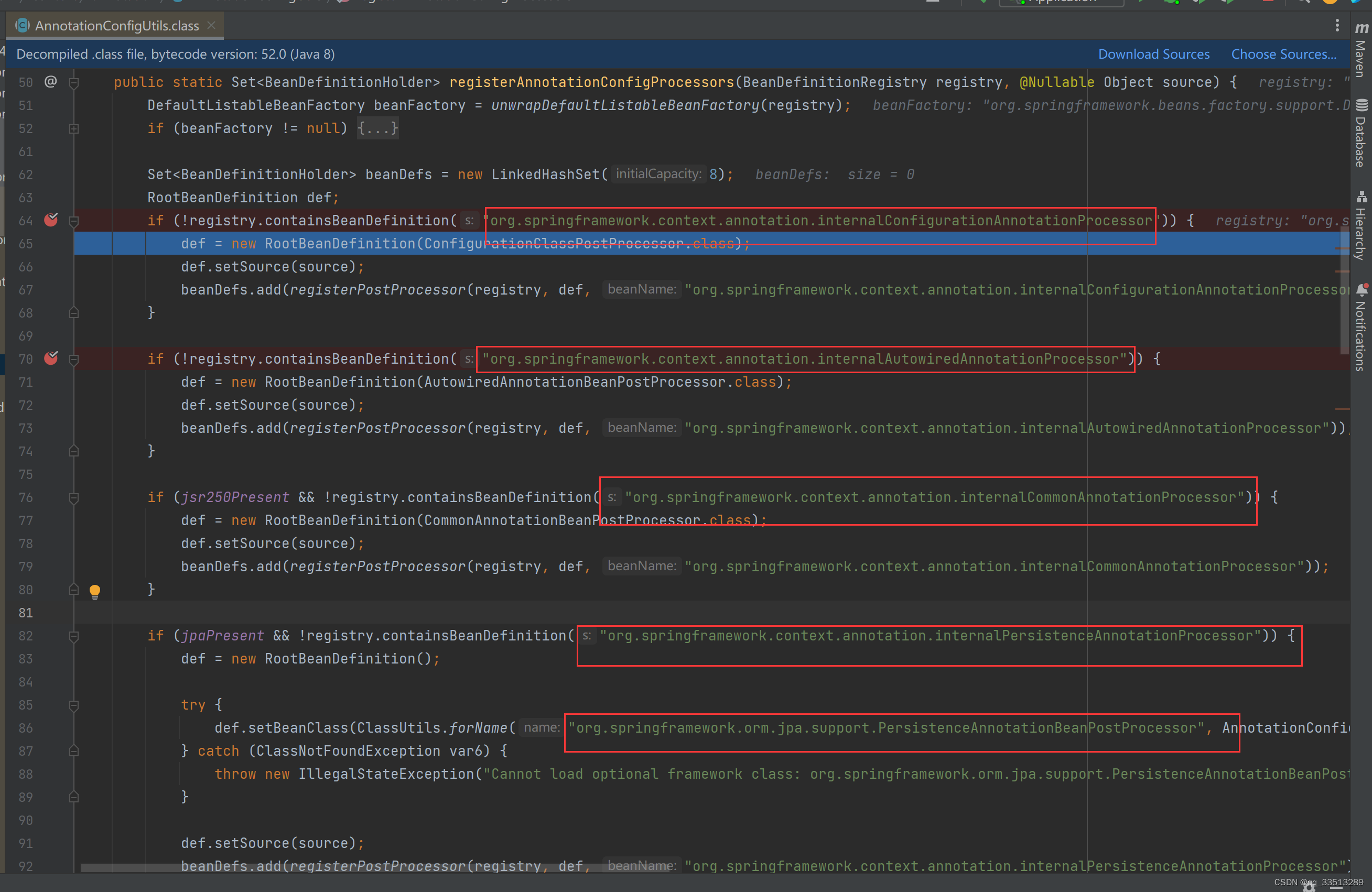Expand the collapsed code block on line 52
The height and width of the screenshot is (892, 1372).
tap(74, 128)
